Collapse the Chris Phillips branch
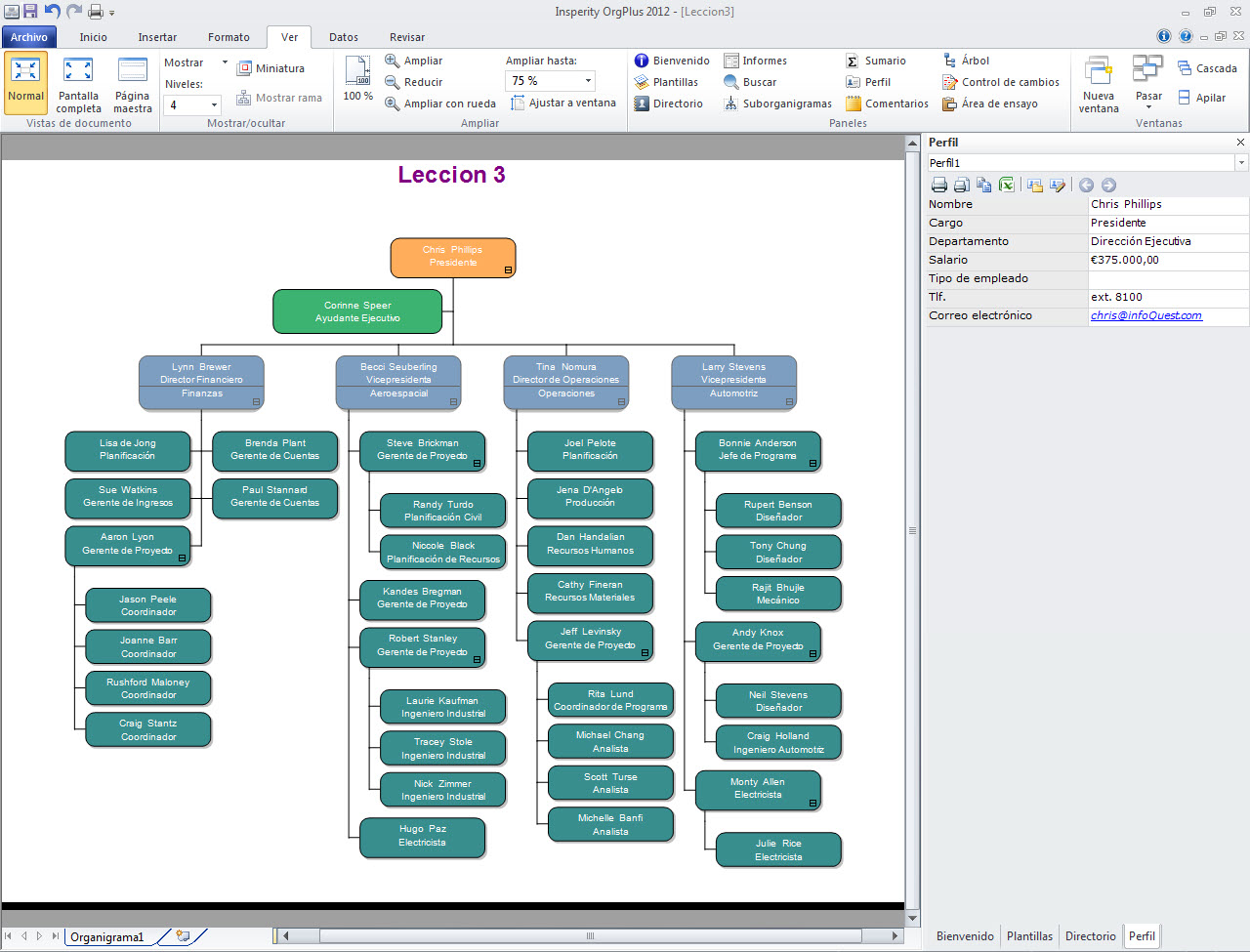 click(508, 270)
